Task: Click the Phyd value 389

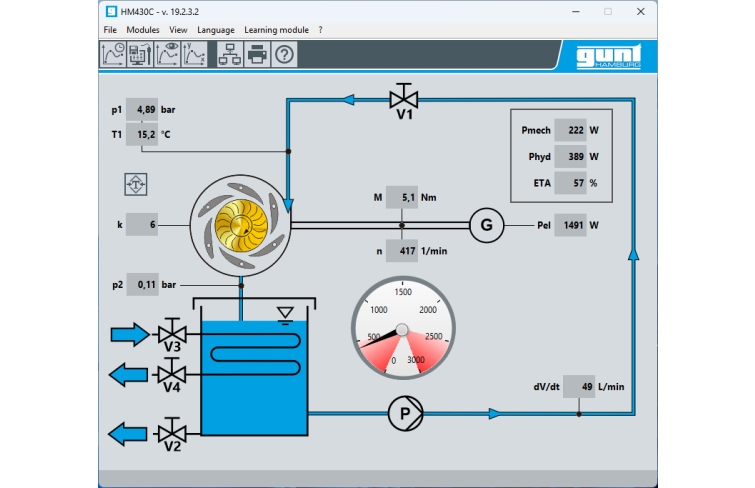Action: 570,157
